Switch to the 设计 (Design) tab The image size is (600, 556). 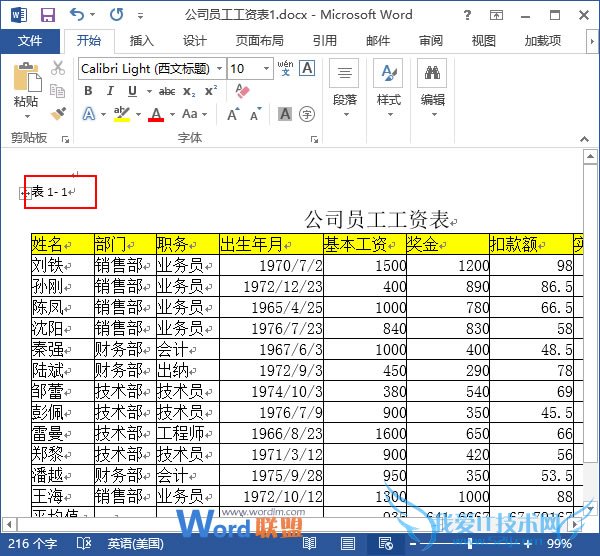coord(194,40)
